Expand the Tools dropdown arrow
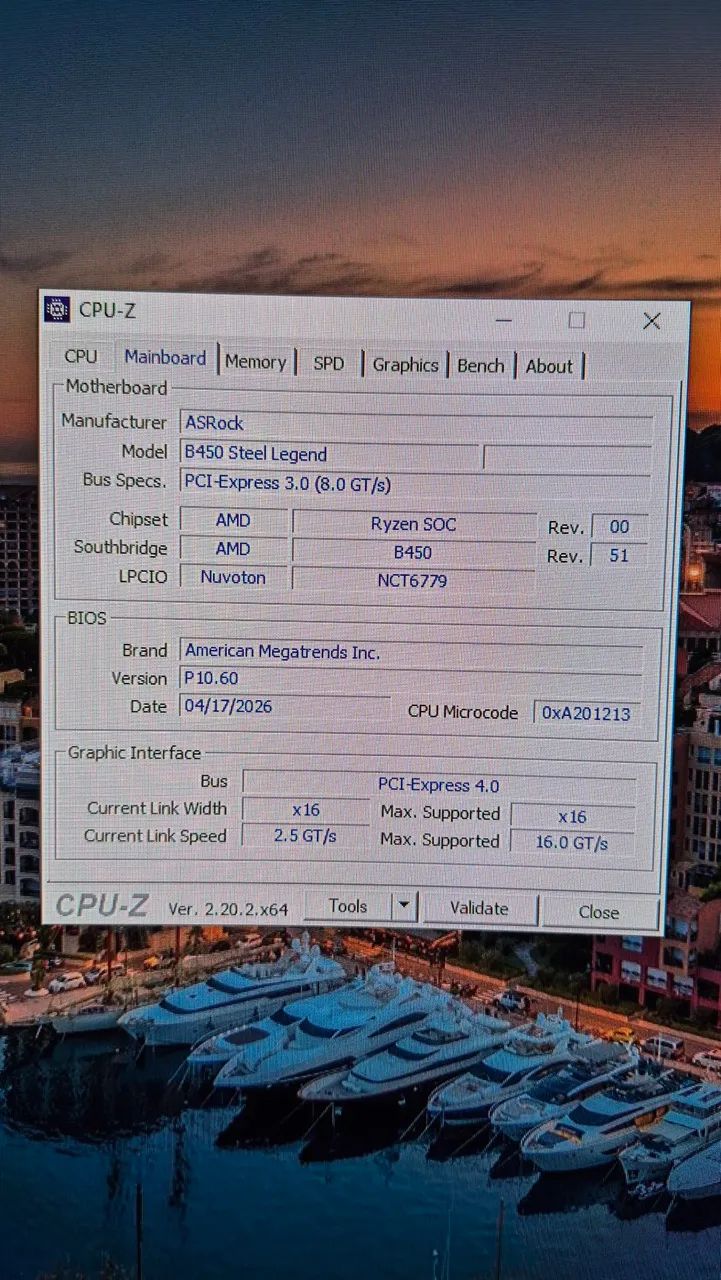The width and height of the screenshot is (721, 1280). [403, 907]
